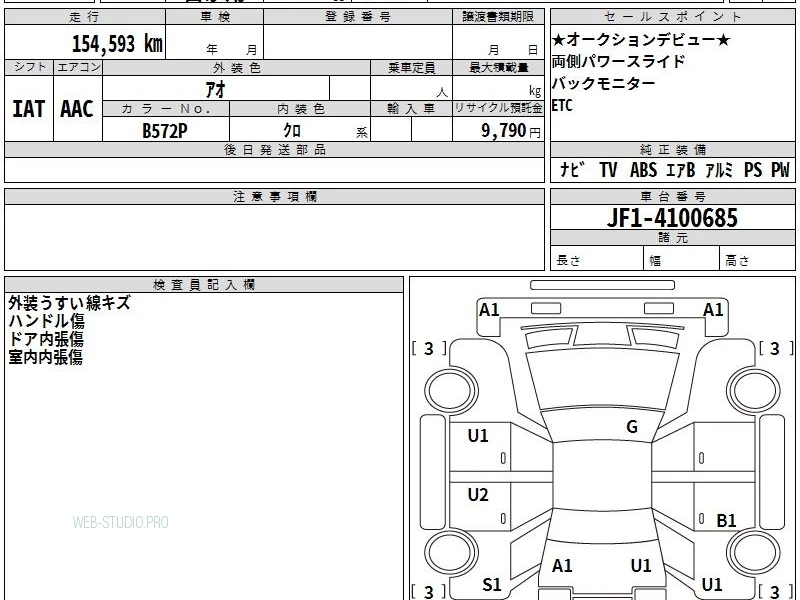Viewport: 800px width, 600px height.
Task: Click the color code B572P
Action: coord(165,131)
